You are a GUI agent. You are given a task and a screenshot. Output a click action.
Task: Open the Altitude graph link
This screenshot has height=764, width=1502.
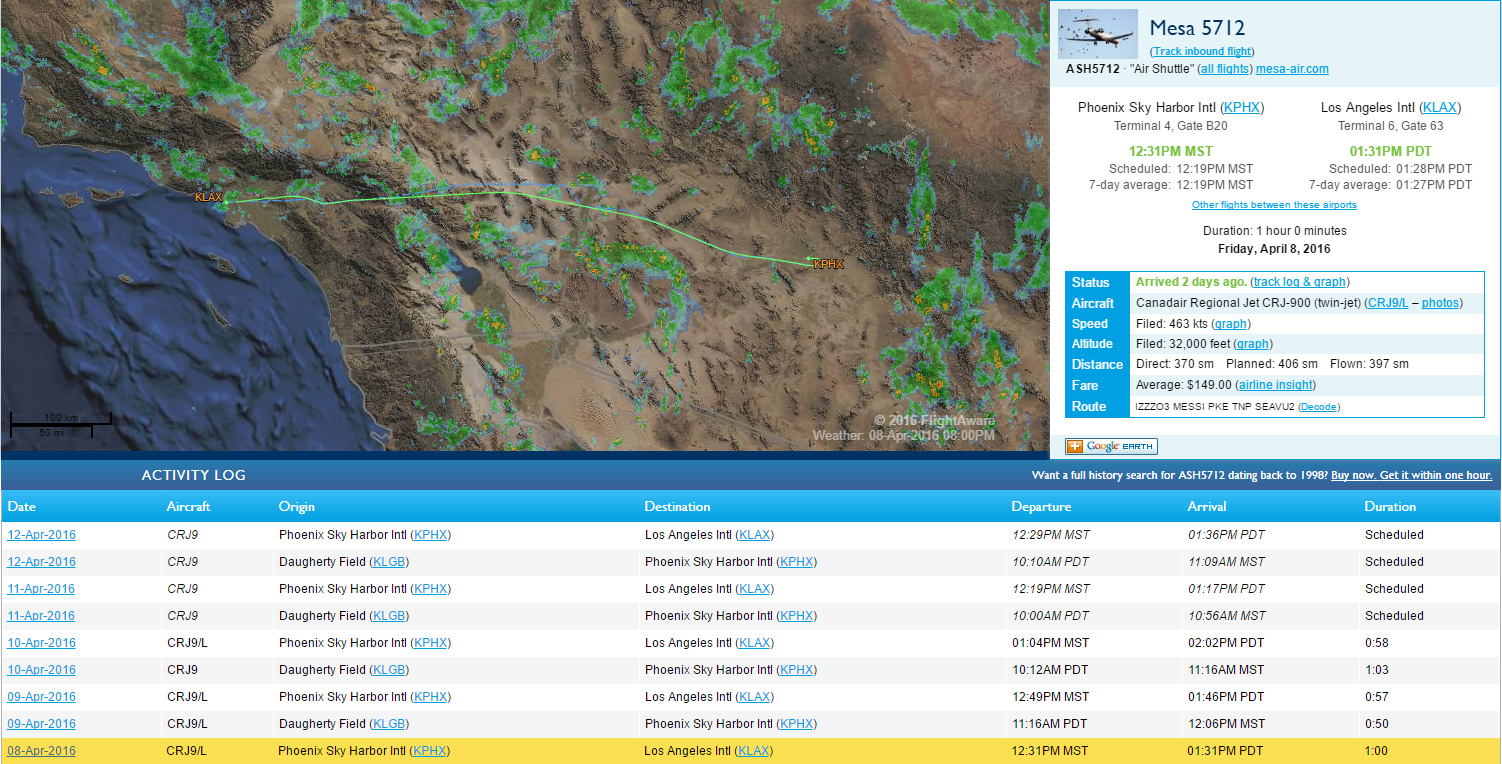click(1254, 344)
